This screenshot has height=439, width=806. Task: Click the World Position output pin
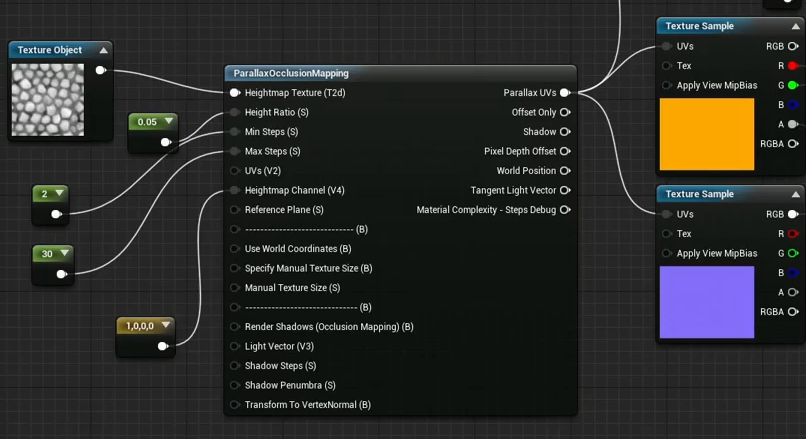click(565, 171)
